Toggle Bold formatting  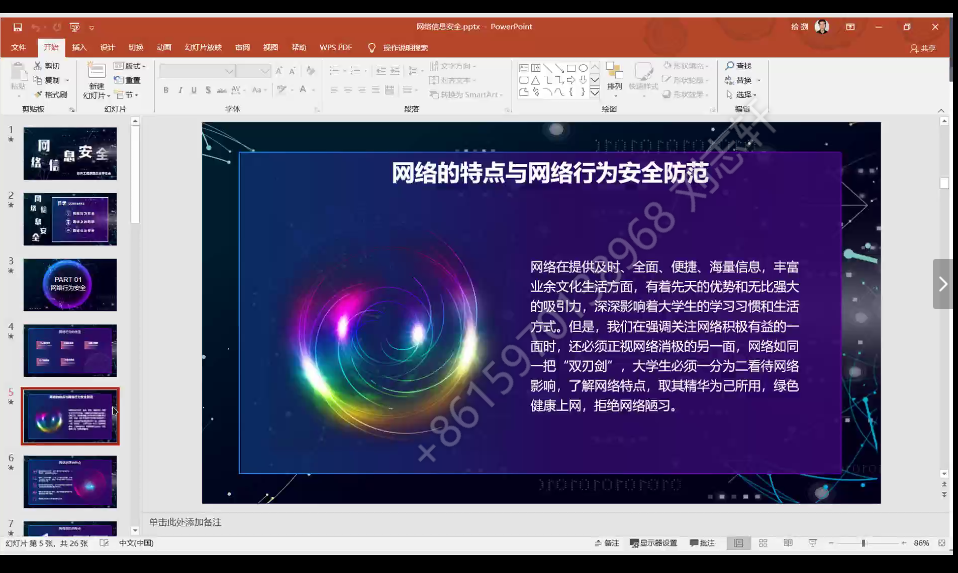(165, 90)
